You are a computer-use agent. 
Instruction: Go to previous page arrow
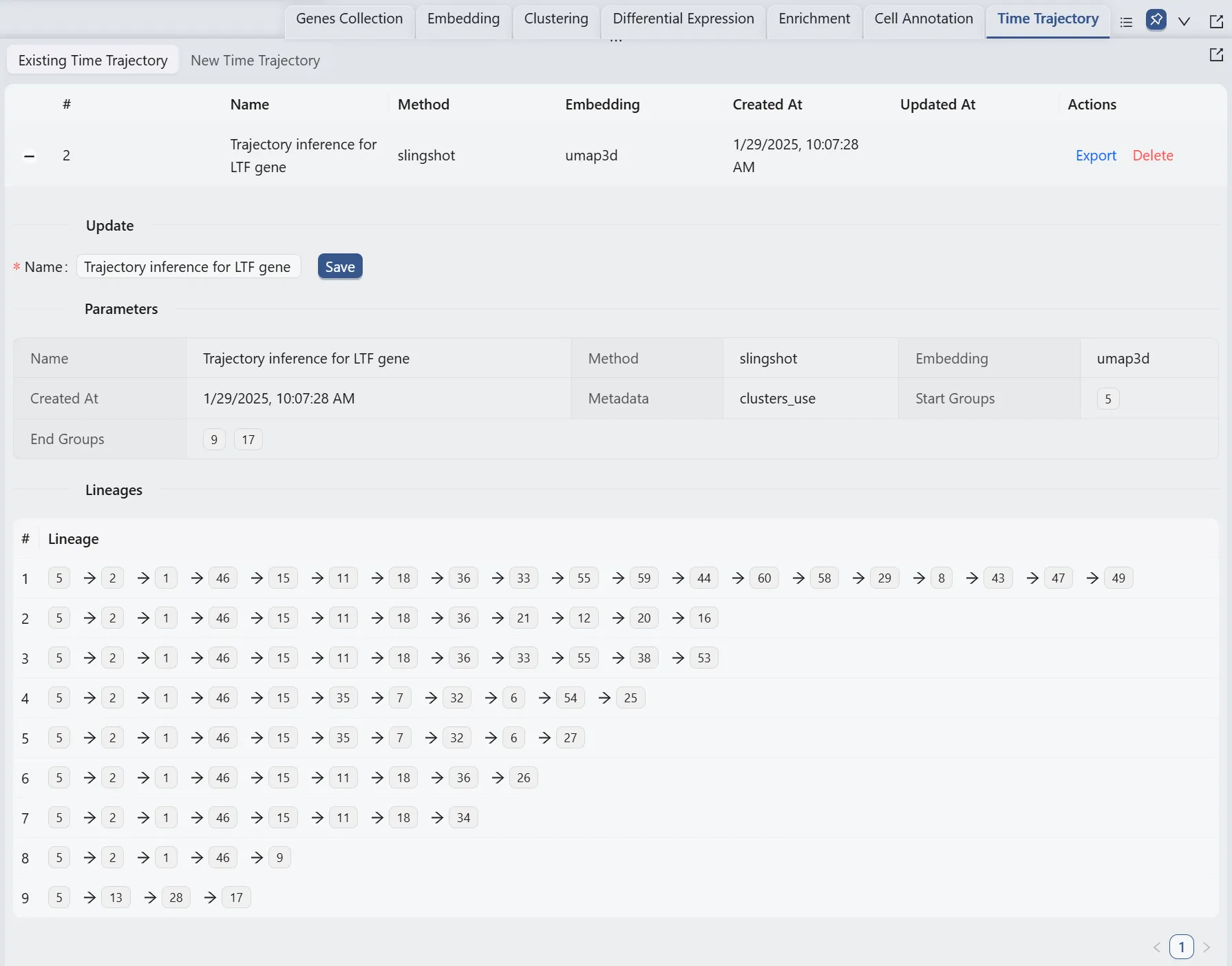pos(1156,947)
